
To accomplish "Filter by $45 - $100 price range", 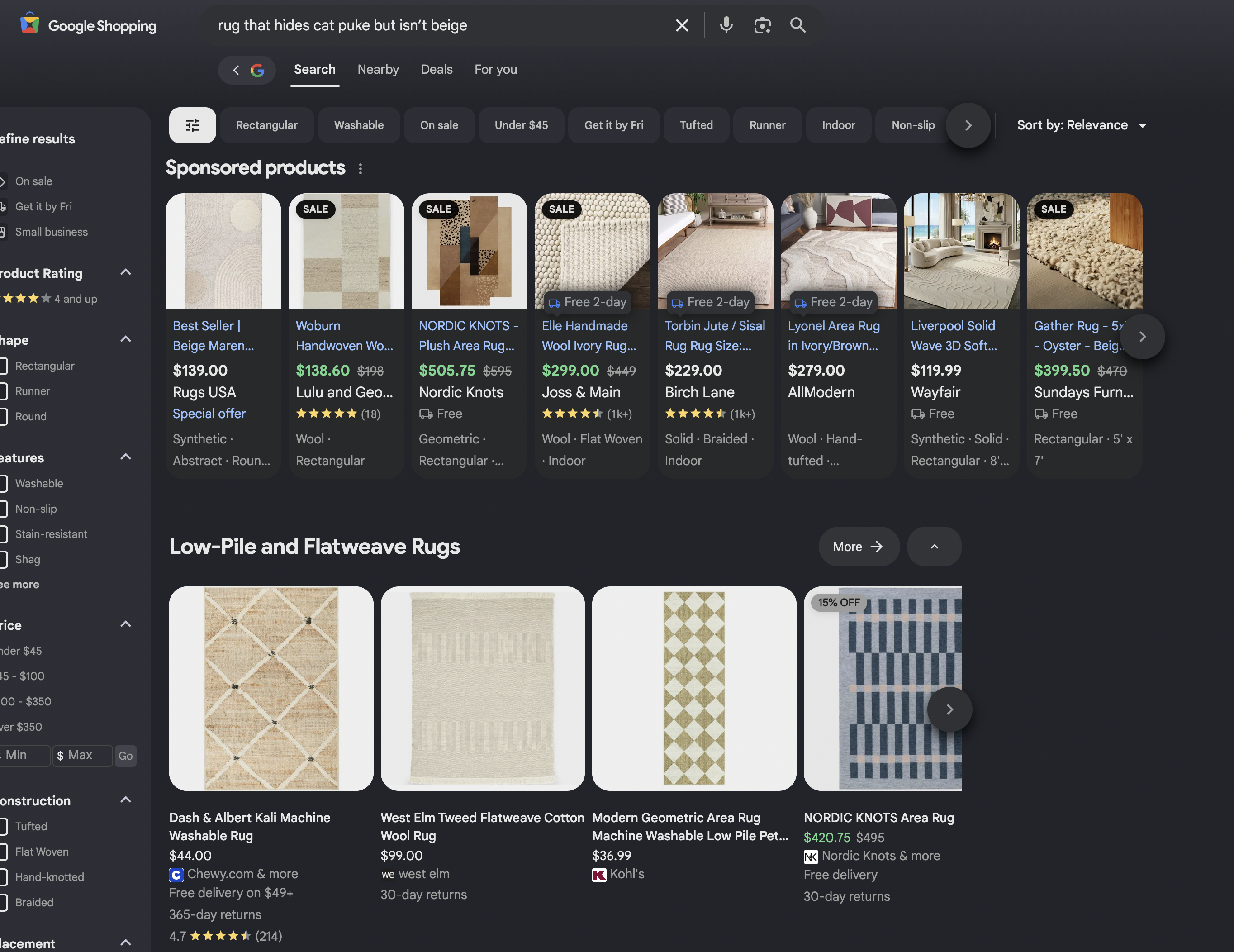I will [x=22, y=676].
